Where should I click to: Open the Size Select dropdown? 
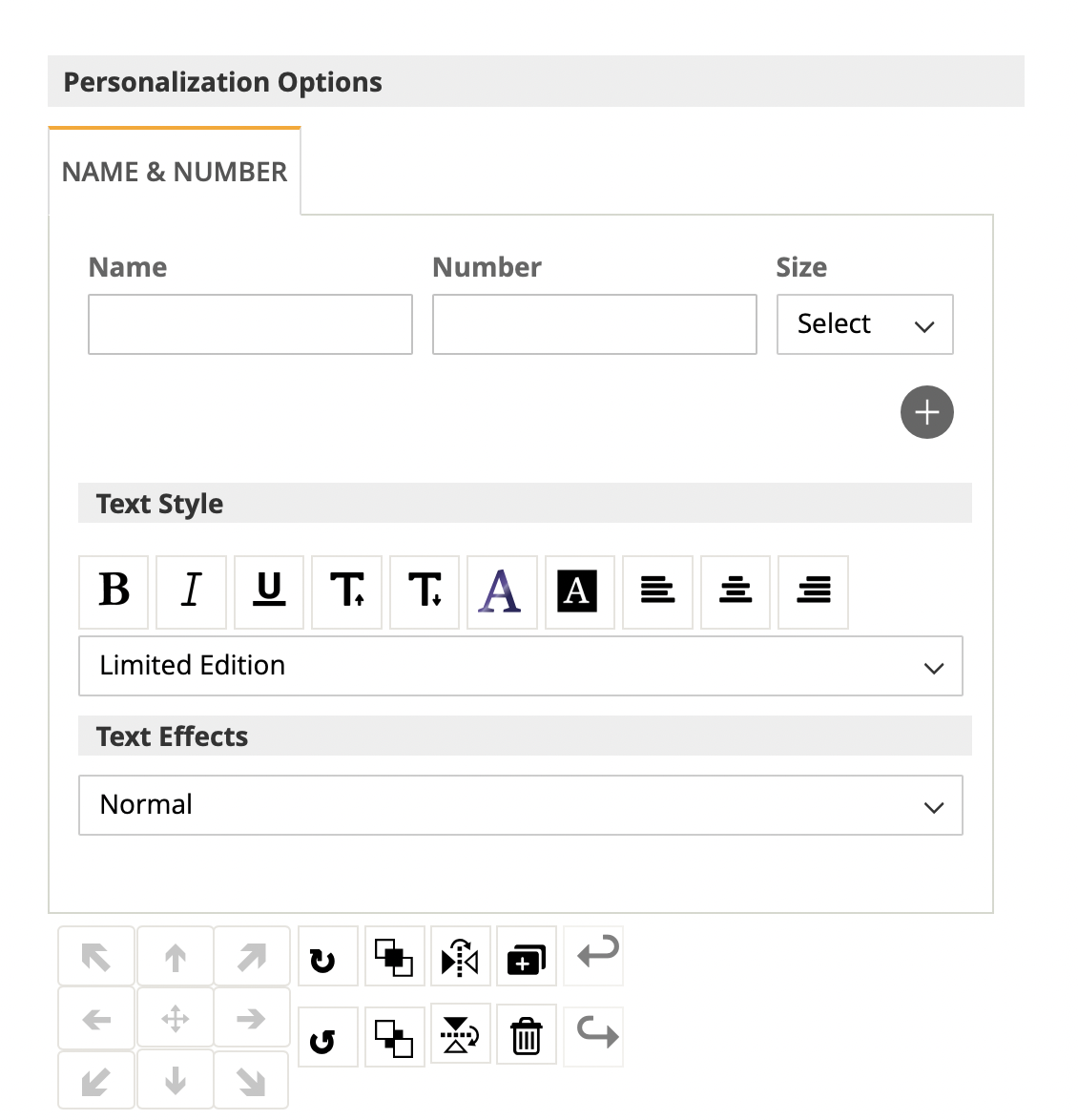click(x=864, y=324)
